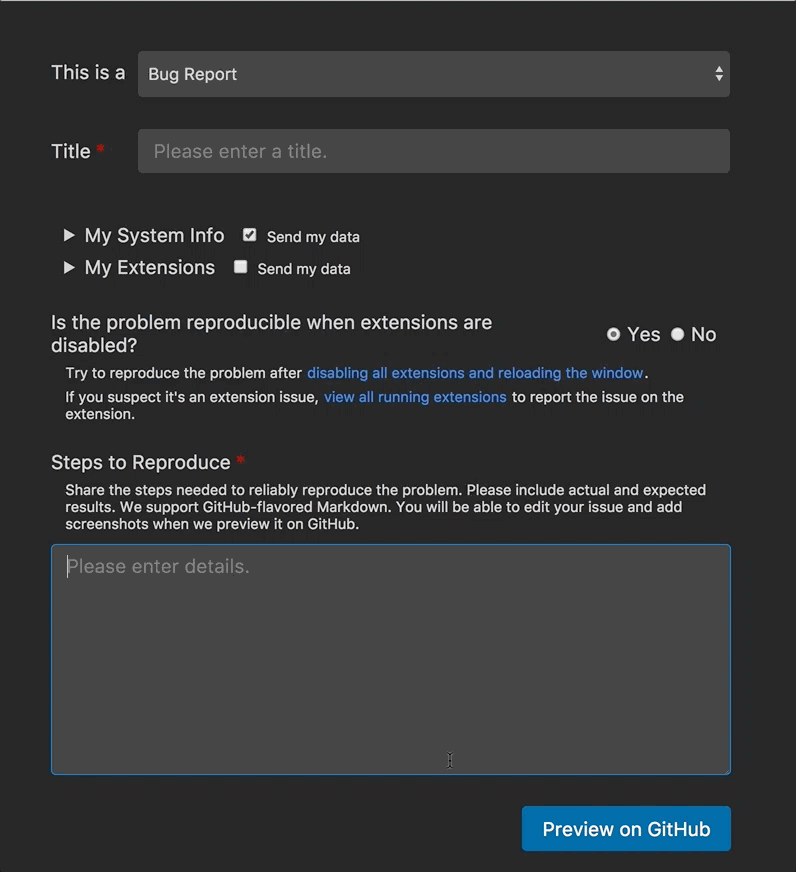
Task: Expand the My Extensions disclosure triangle
Action: point(69,267)
